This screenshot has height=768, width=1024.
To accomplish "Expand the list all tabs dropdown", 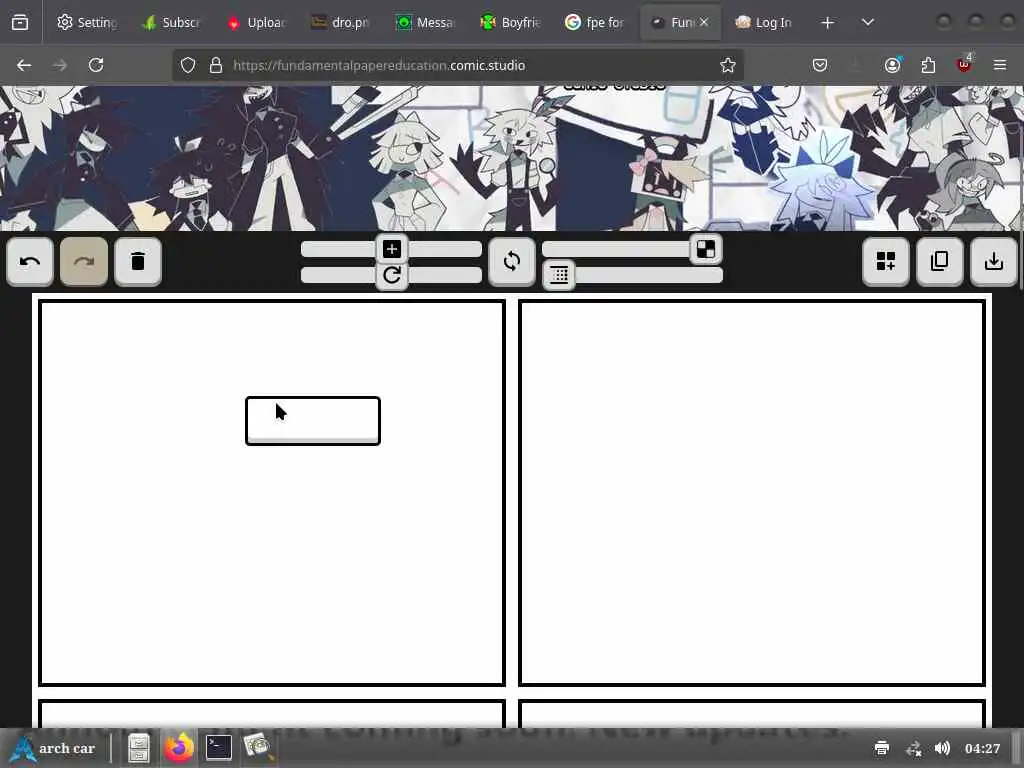I will [868, 23].
